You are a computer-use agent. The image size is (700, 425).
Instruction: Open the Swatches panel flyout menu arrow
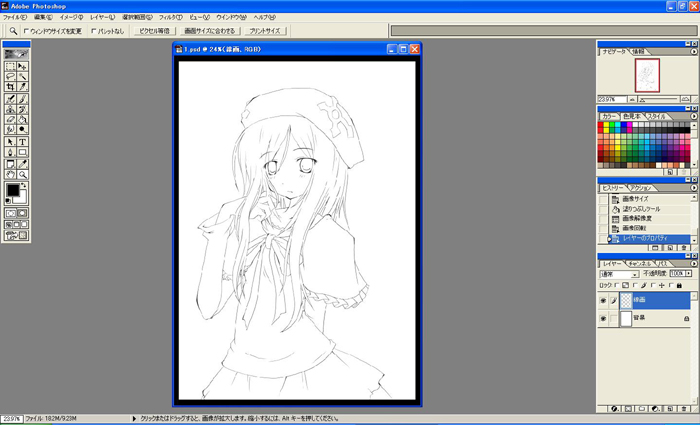pos(694,116)
